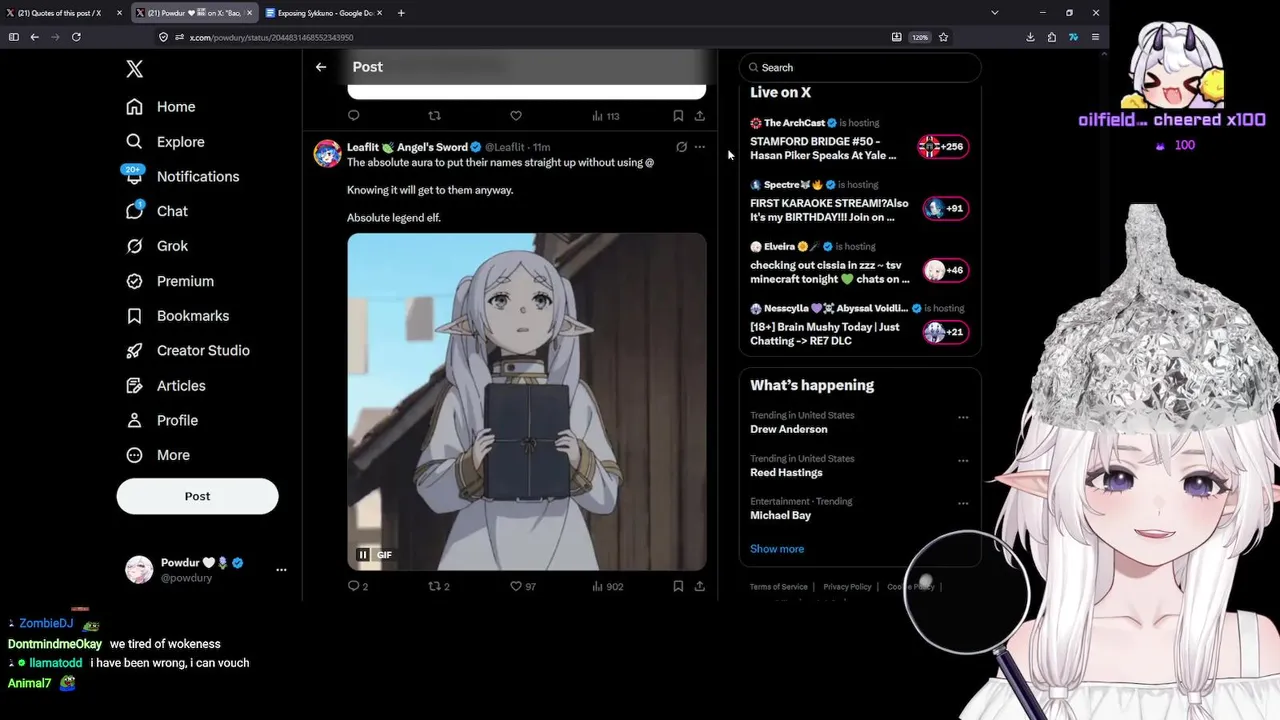Bookmark Leaflit's post

(678, 586)
